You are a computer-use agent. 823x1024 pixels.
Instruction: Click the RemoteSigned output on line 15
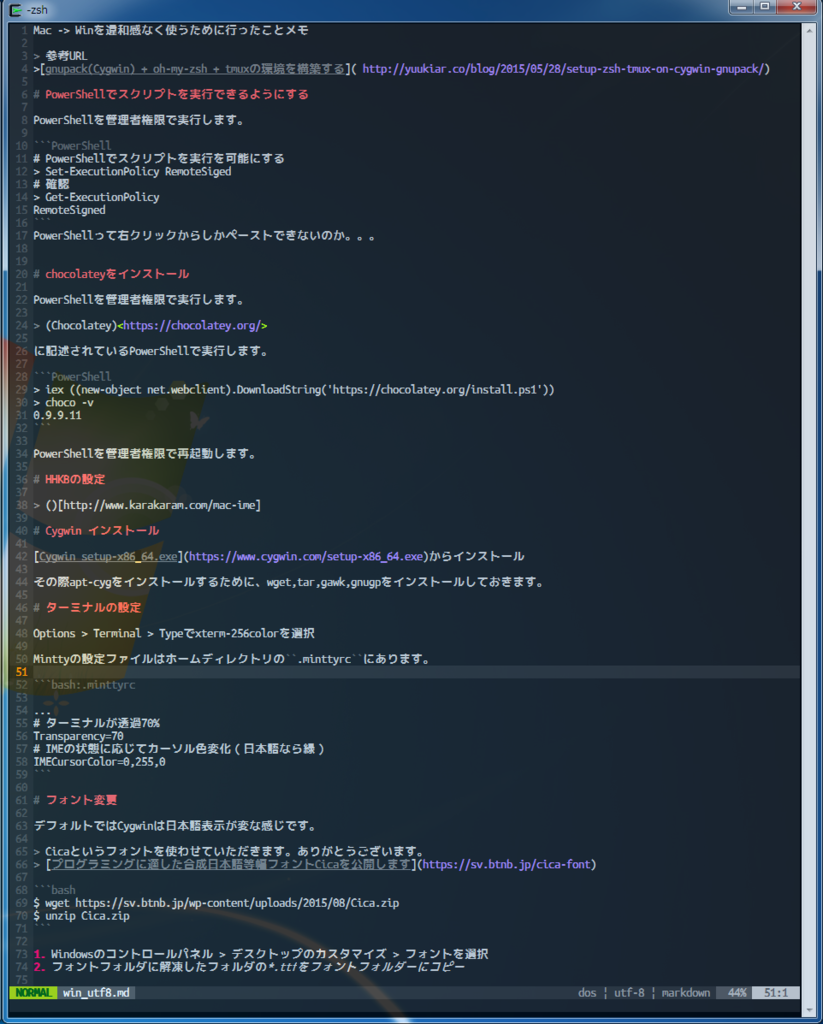tap(69, 210)
